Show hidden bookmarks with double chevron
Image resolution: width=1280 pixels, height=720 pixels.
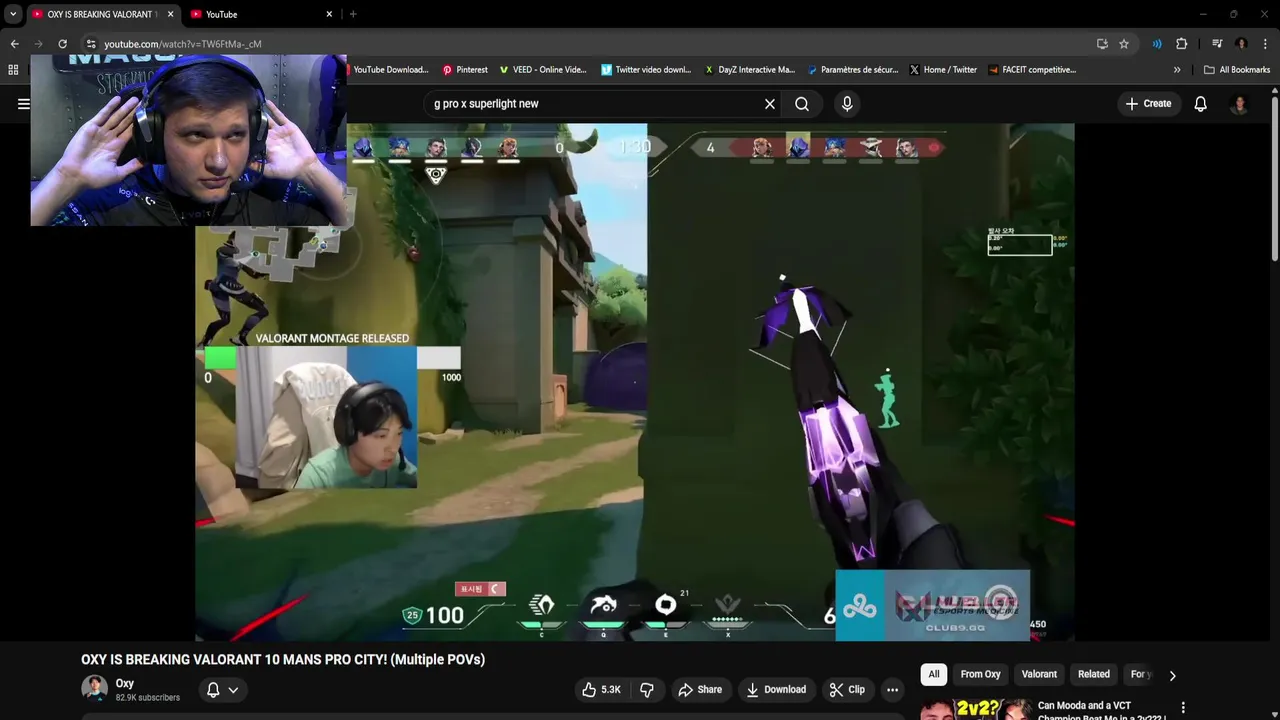click(1177, 70)
